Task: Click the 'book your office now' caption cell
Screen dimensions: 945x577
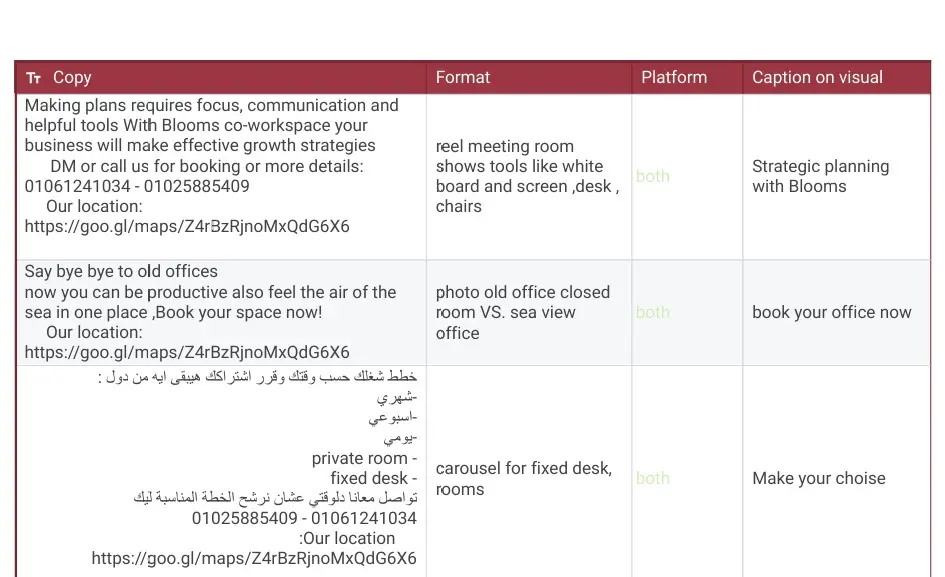Action: tap(831, 312)
